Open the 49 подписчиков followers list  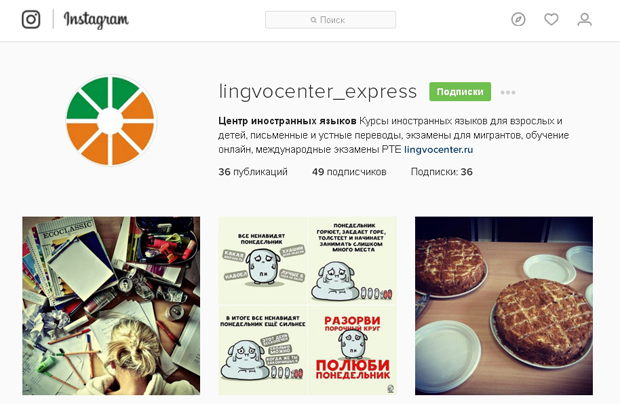pos(349,172)
